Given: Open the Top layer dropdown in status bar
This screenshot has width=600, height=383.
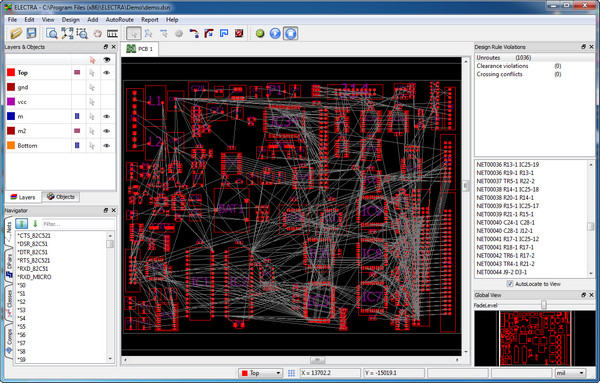Looking at the screenshot, I should (260, 373).
